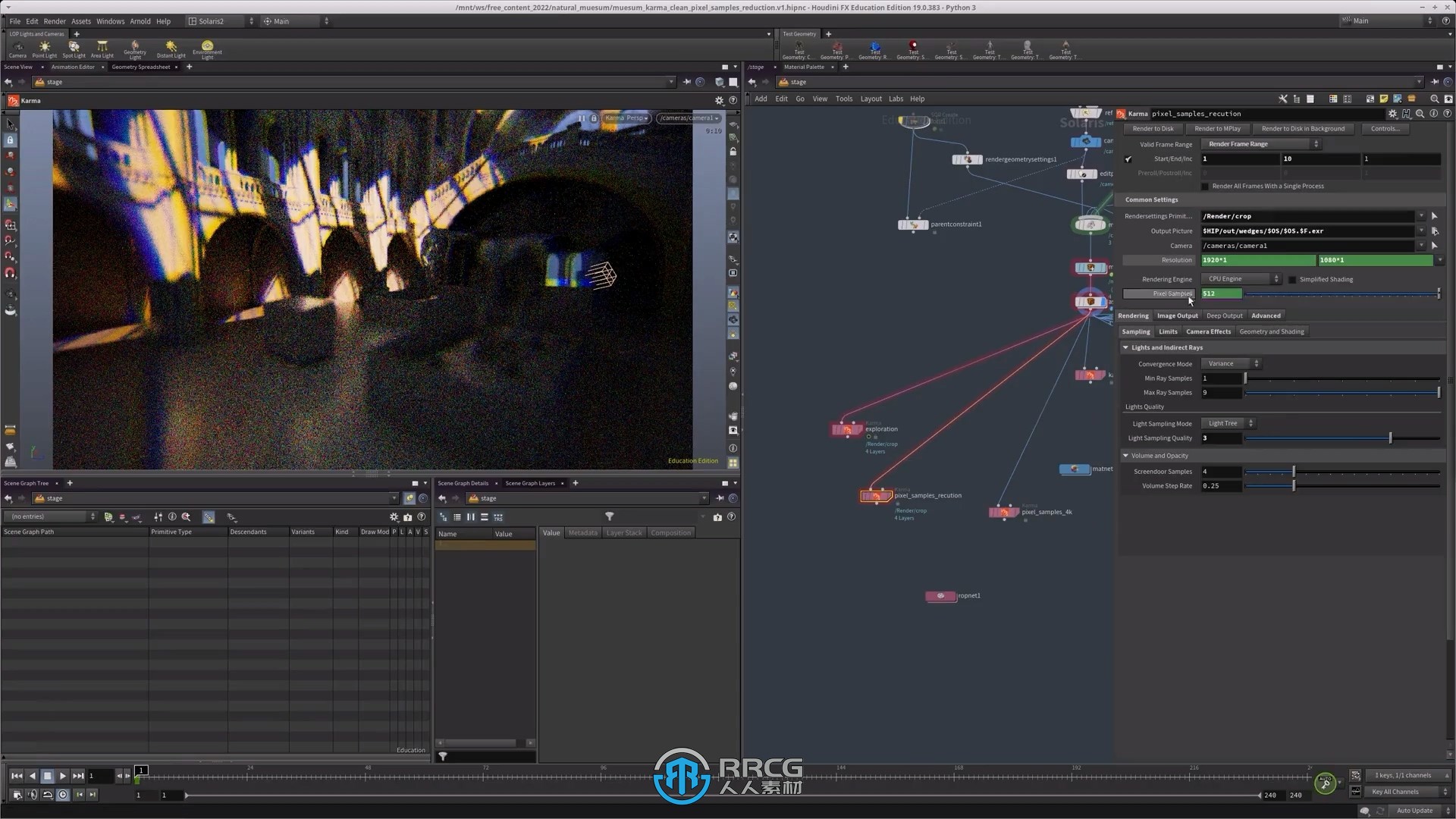
Task: Click the Output Picture path field
Action: click(1308, 231)
